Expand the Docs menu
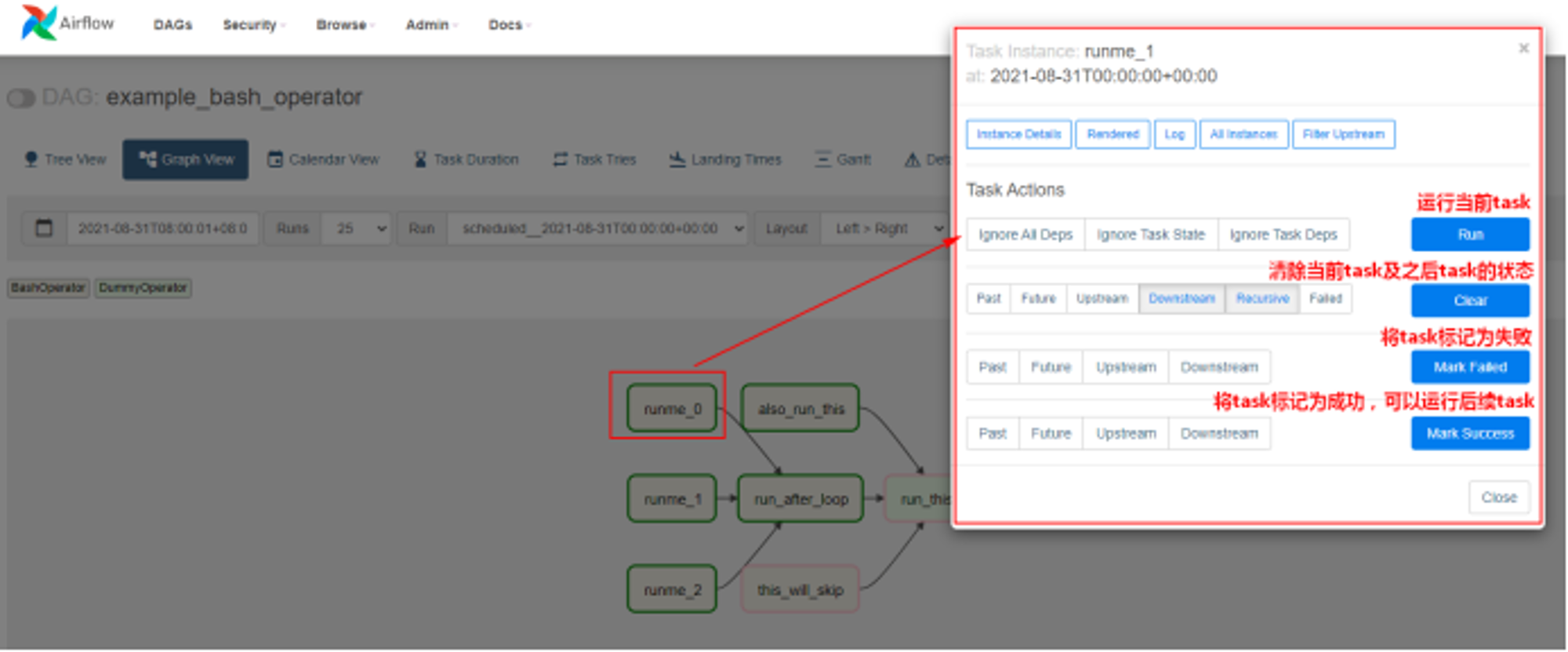Viewport: 1568px width, 652px height. point(510,24)
